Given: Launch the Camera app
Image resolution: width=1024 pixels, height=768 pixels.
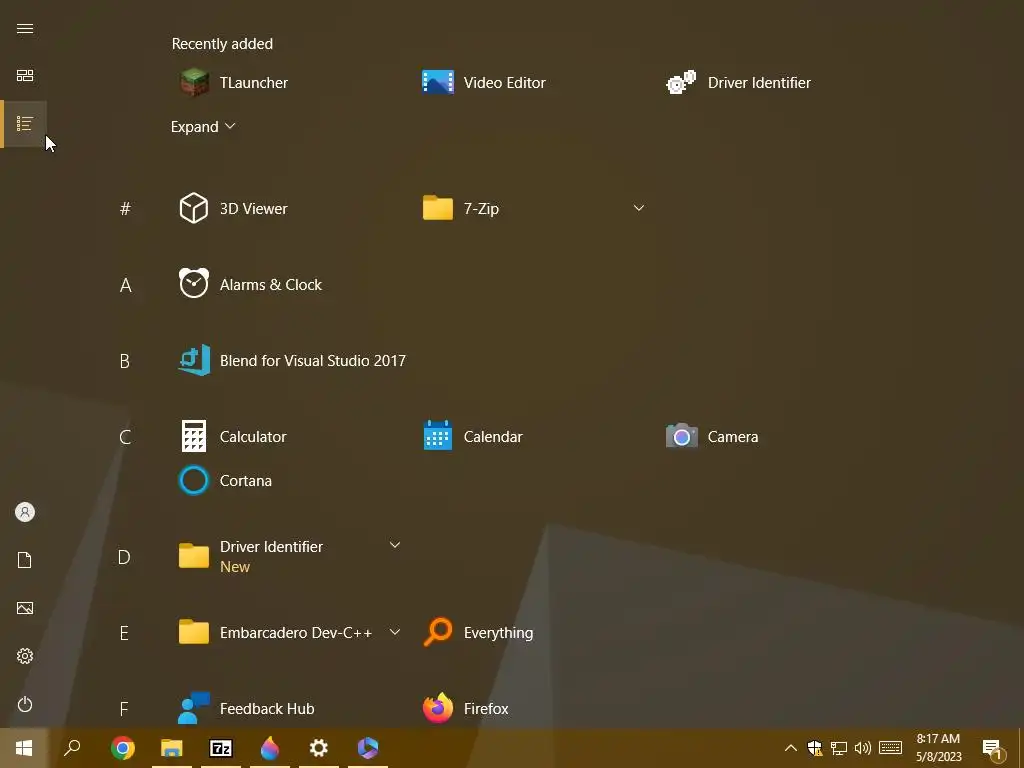Looking at the screenshot, I should (x=712, y=436).
